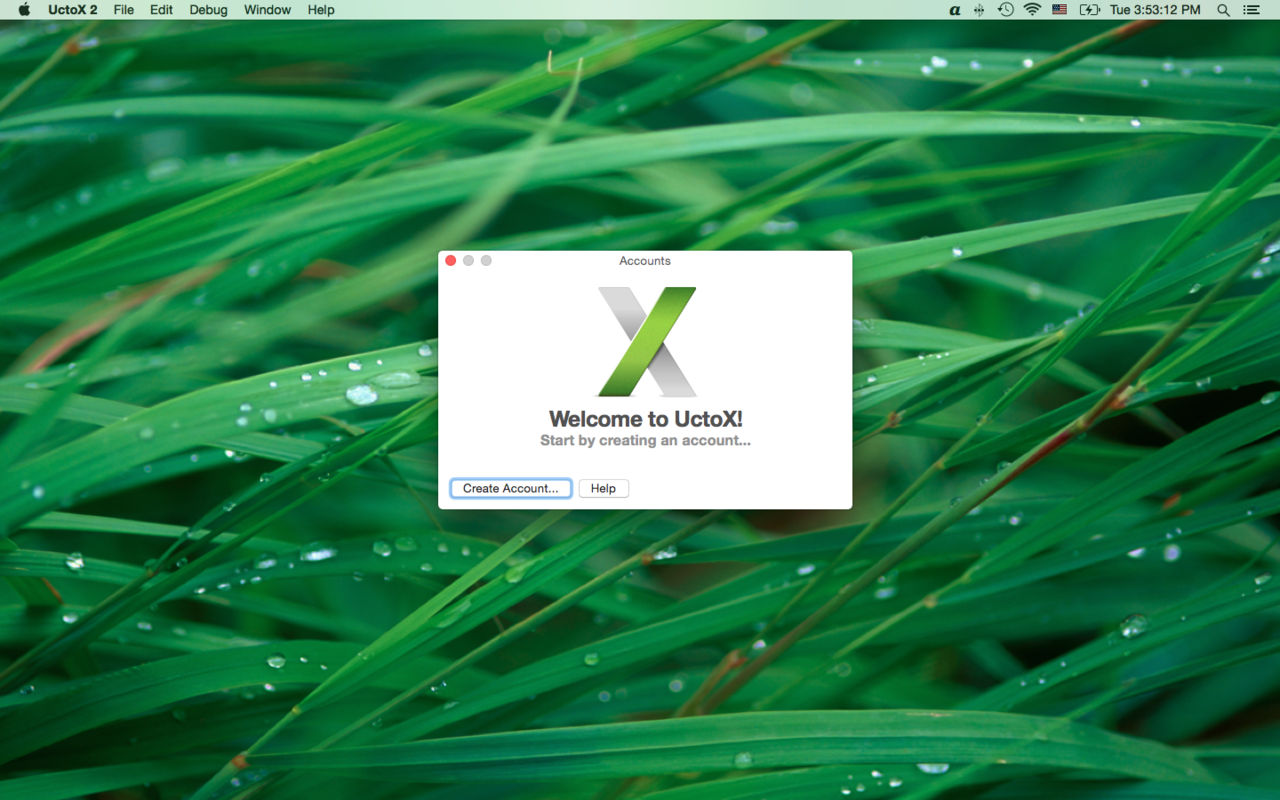Open the File menu

click(x=124, y=10)
